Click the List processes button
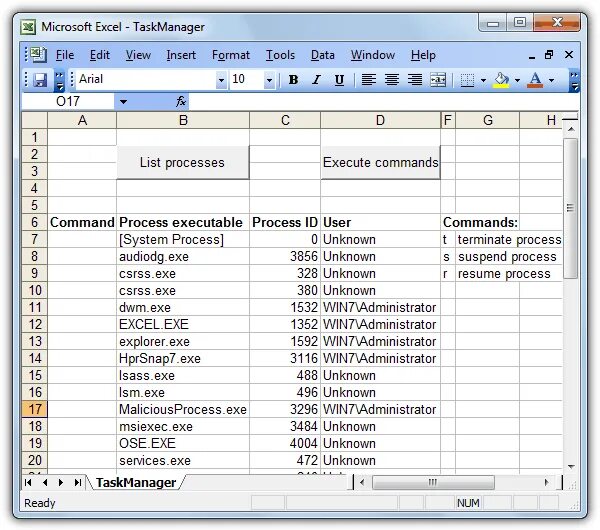Screen dimensions: 600x530 [183, 162]
